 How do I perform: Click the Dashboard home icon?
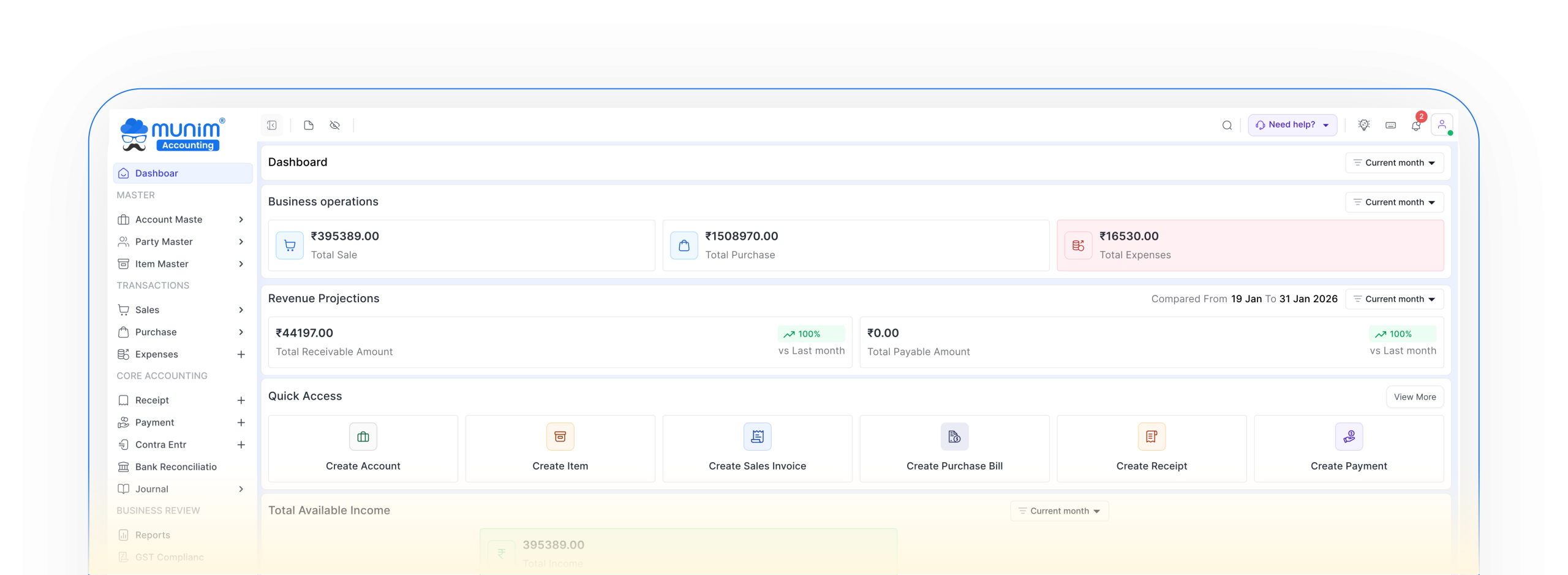pos(123,173)
